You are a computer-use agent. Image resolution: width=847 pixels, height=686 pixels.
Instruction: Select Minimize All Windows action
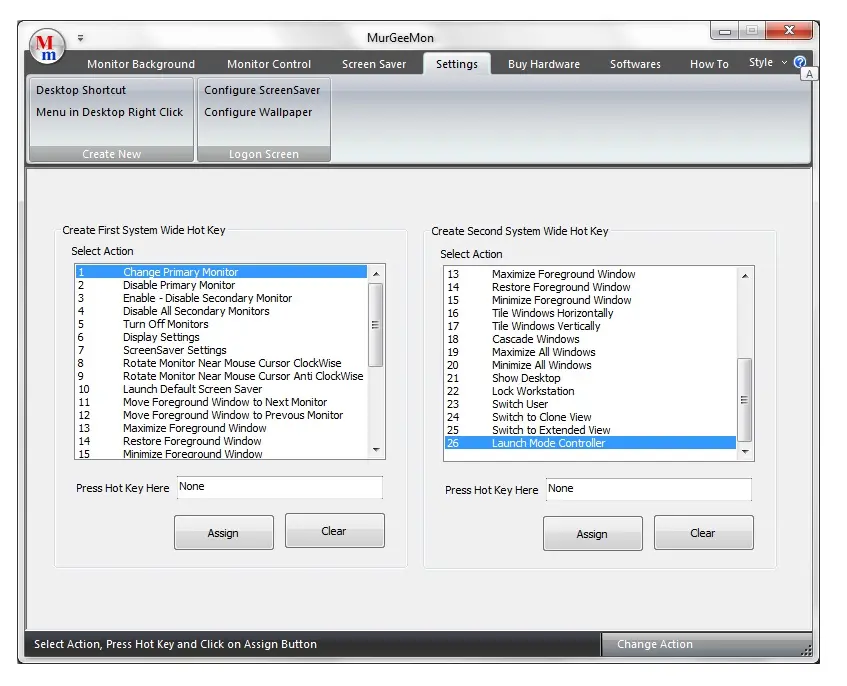(x=590, y=365)
